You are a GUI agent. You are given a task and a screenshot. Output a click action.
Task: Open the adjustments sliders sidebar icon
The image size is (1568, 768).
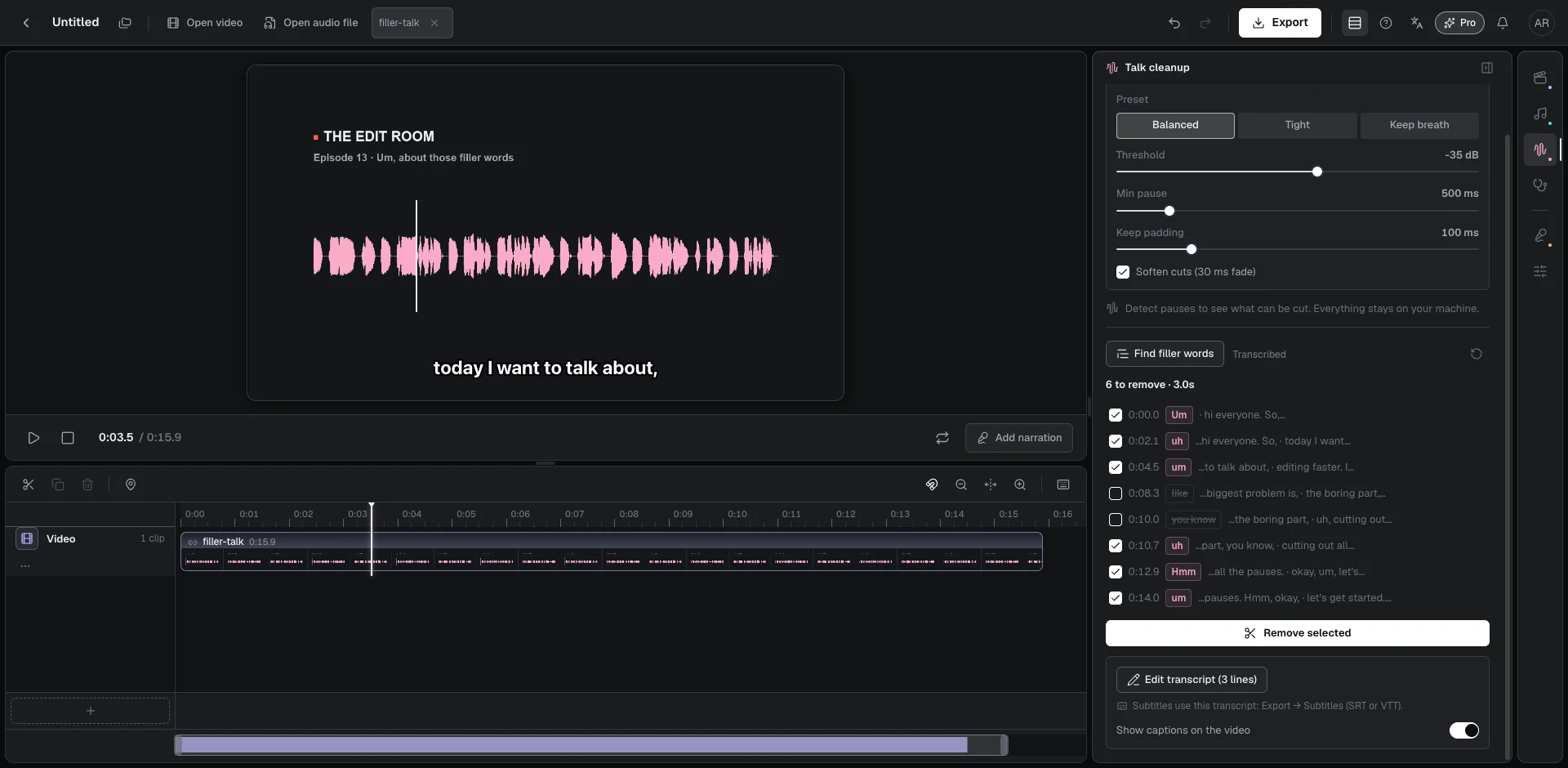click(1540, 271)
